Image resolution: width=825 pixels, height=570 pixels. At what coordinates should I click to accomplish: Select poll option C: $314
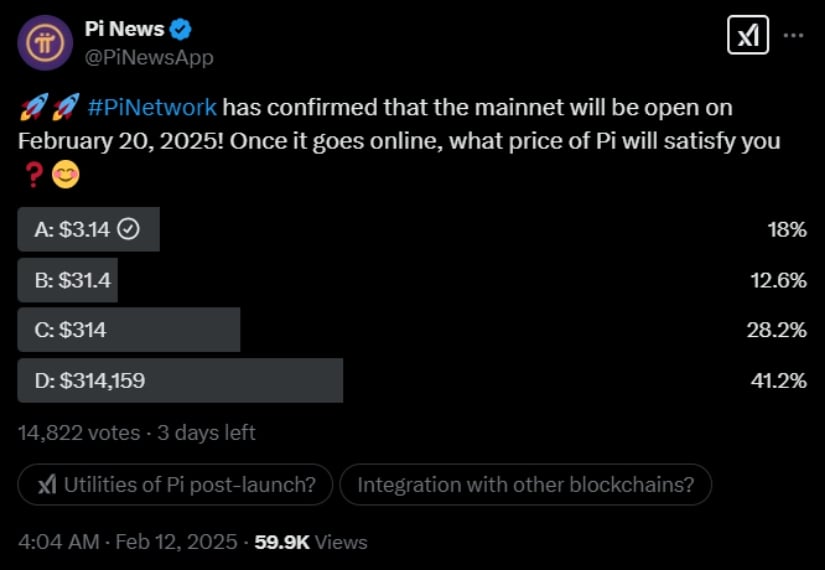point(70,330)
